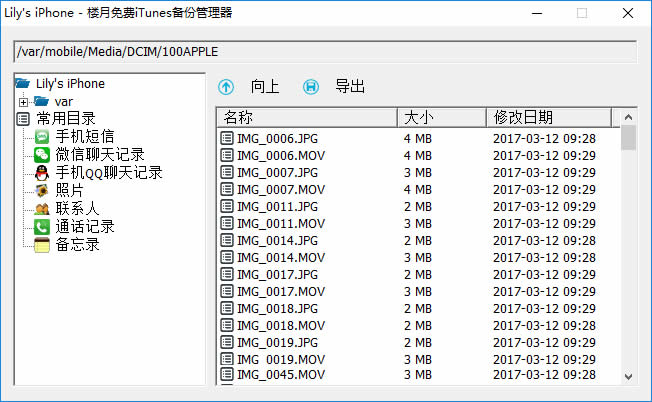Click file icon of IMG_0018.JPG
The width and height of the screenshot is (652, 402).
tap(227, 308)
